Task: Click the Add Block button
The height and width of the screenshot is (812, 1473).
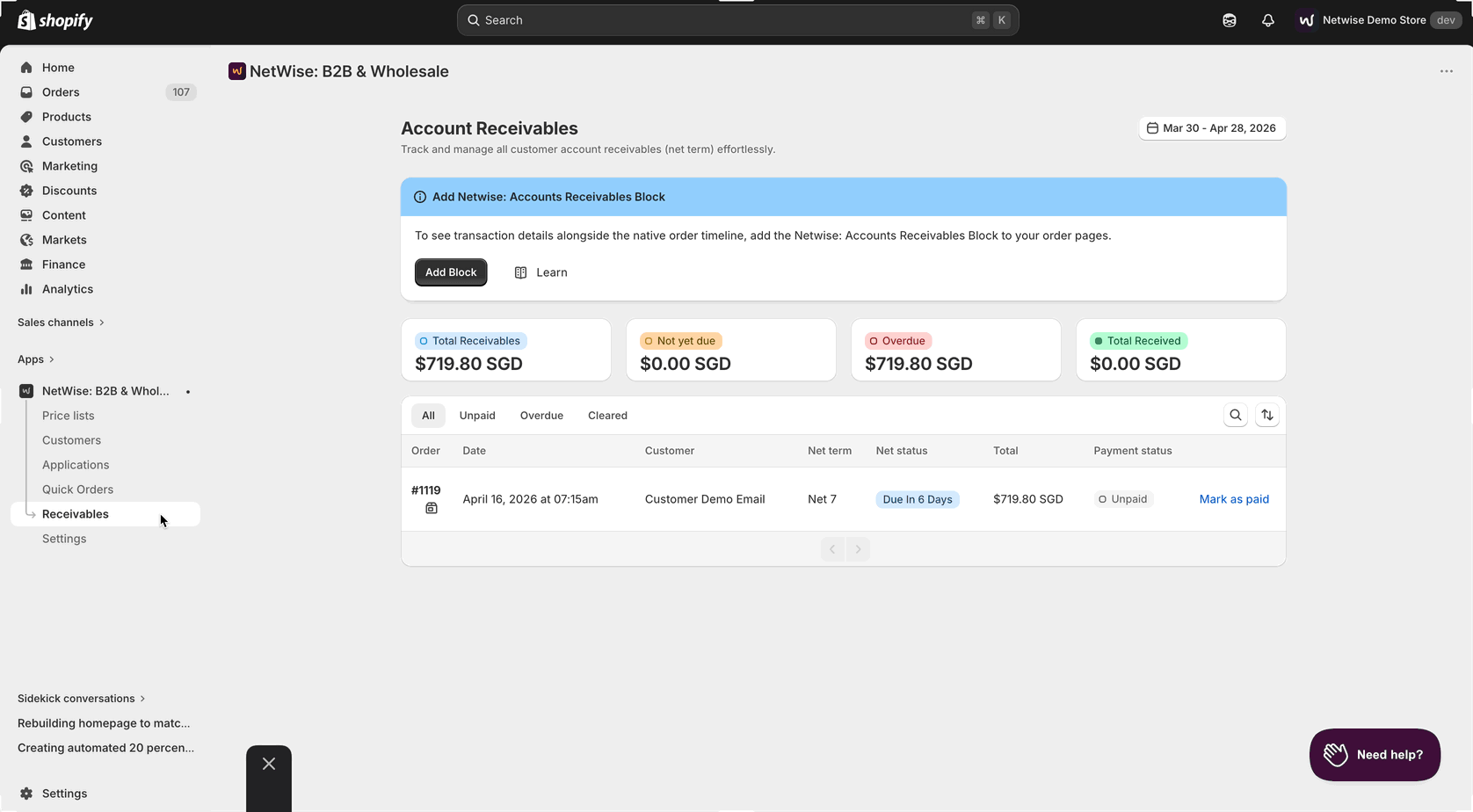Action: [451, 272]
